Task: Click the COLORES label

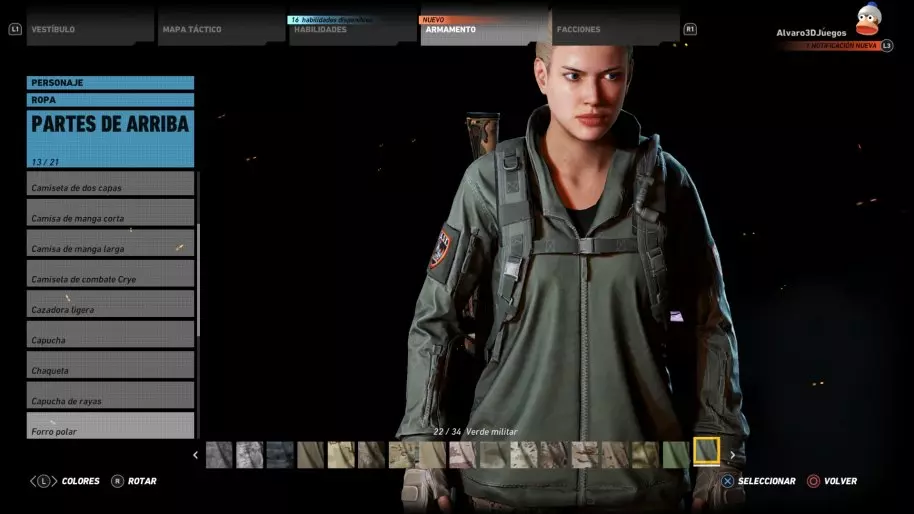Action: 80,481
